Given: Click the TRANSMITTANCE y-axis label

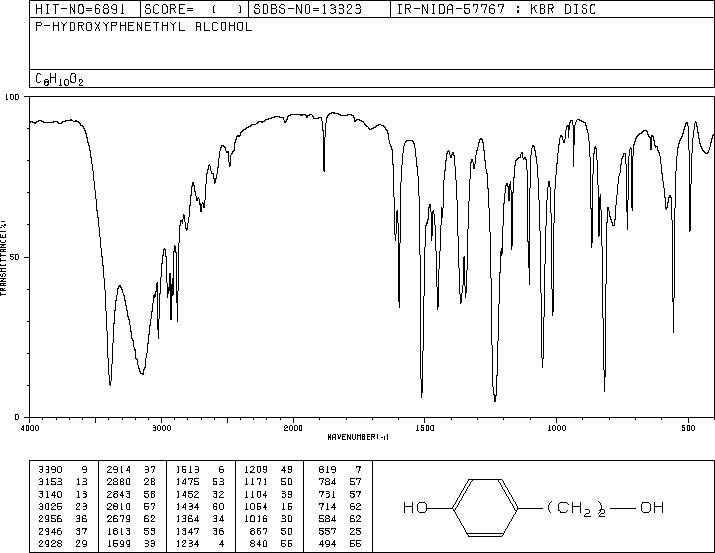Looking at the screenshot, I should pyautogui.click(x=3, y=258).
